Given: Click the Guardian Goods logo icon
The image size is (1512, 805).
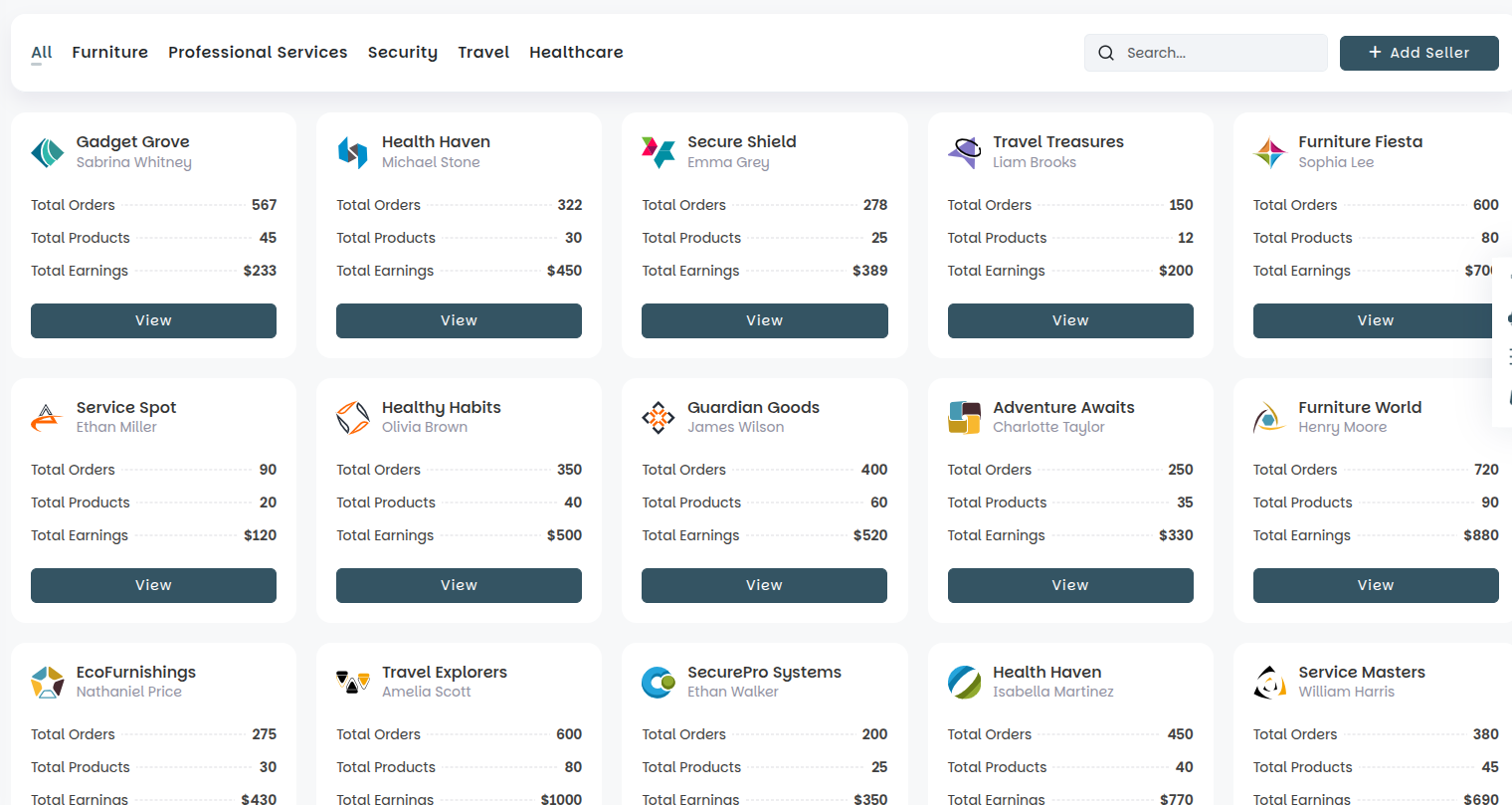Looking at the screenshot, I should coord(659,417).
